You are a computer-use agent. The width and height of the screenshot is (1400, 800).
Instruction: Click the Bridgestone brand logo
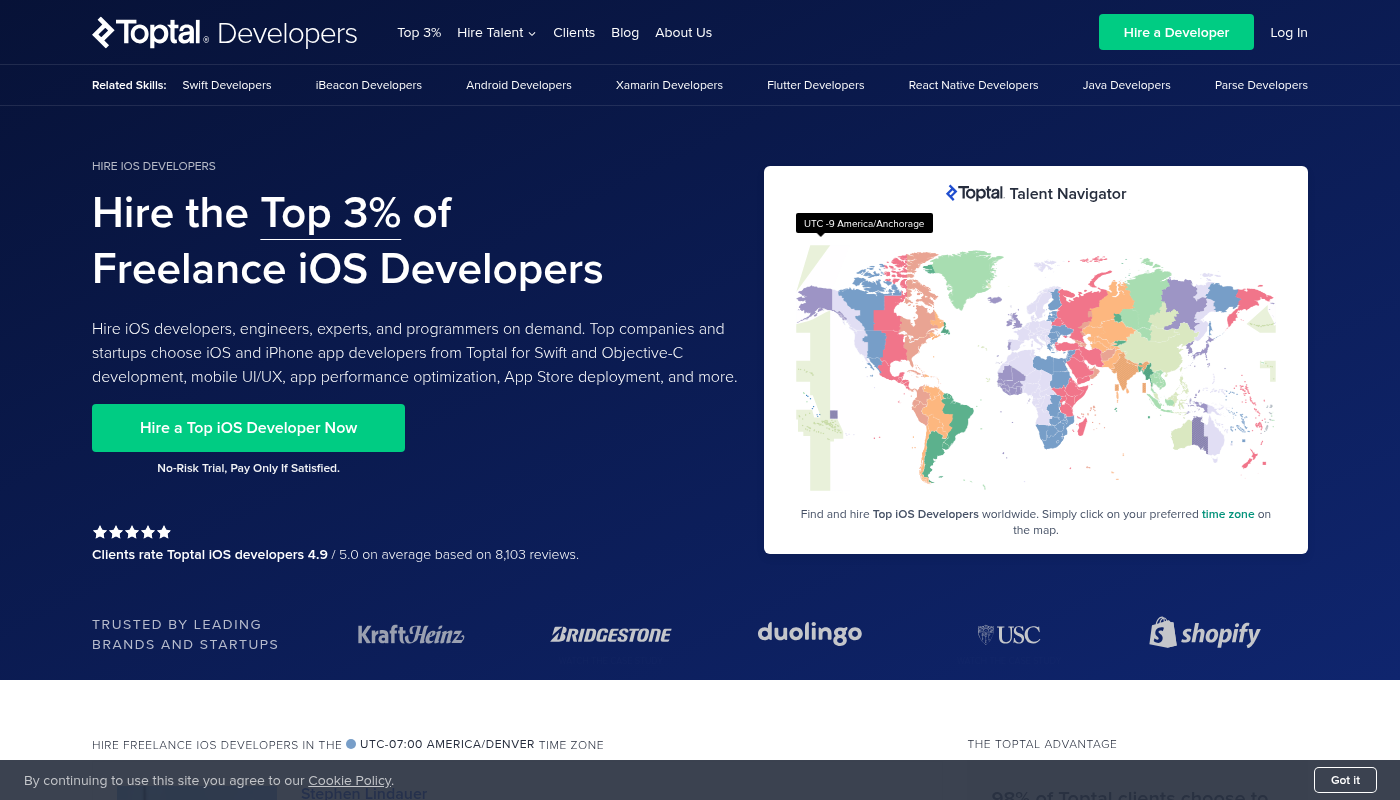[610, 634]
